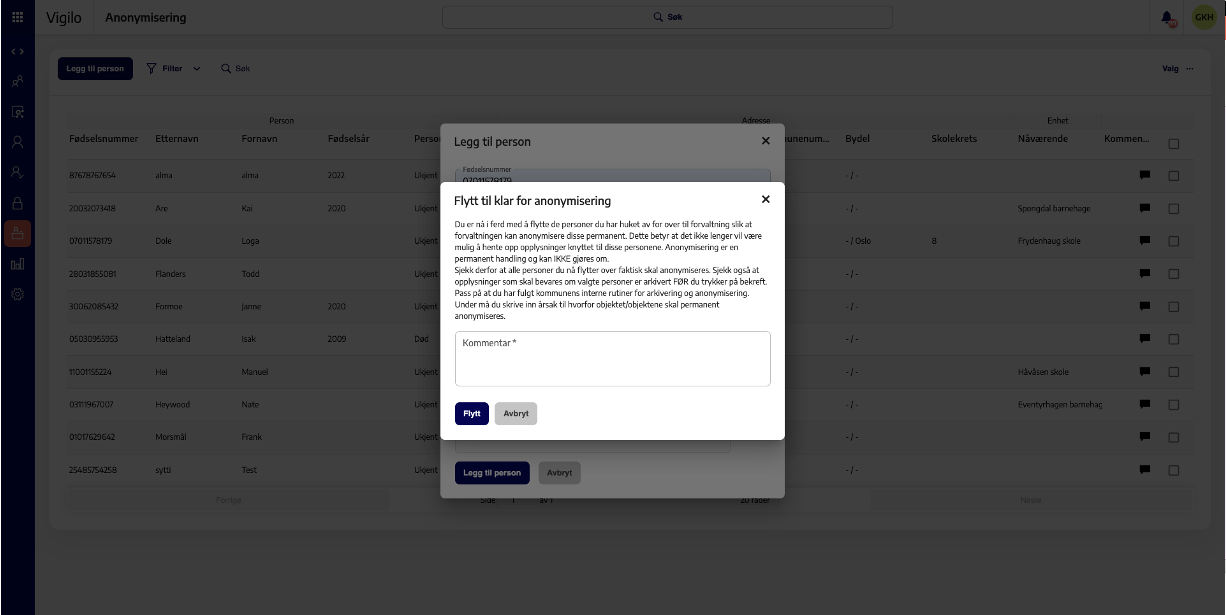Open comment icon for Eventyrhagen barnehage row
Image resolution: width=1226 pixels, height=615 pixels.
[1145, 404]
